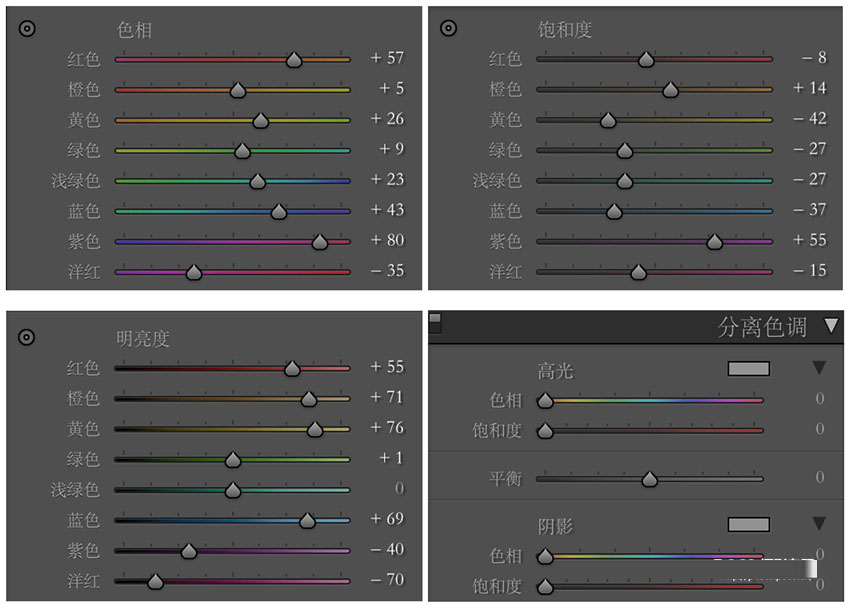Click the 分离色调 panel title
Image resolution: width=850 pixels, height=608 pixels.
point(761,327)
